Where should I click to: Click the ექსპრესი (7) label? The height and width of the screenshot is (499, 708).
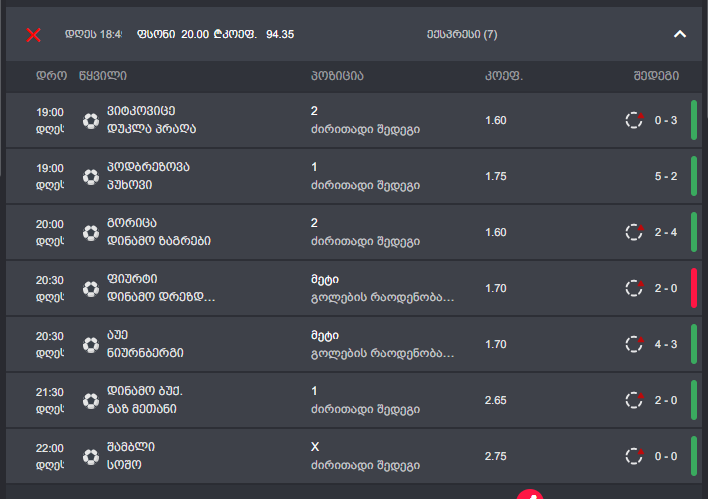(462, 34)
